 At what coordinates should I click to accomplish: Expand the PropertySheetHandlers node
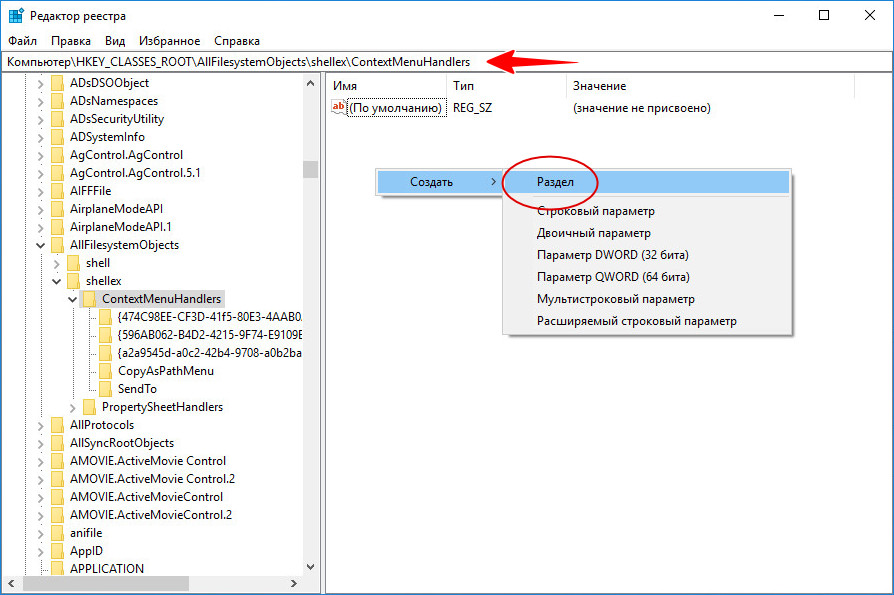pos(72,408)
